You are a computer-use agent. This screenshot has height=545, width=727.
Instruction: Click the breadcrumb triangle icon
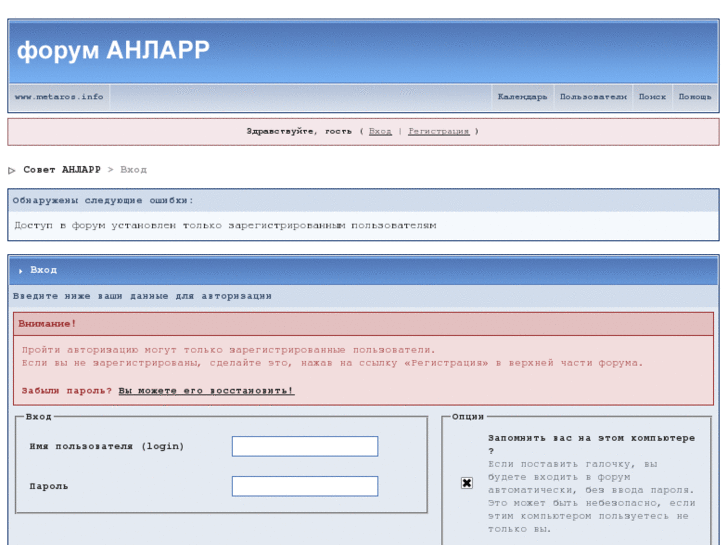(x=12, y=171)
